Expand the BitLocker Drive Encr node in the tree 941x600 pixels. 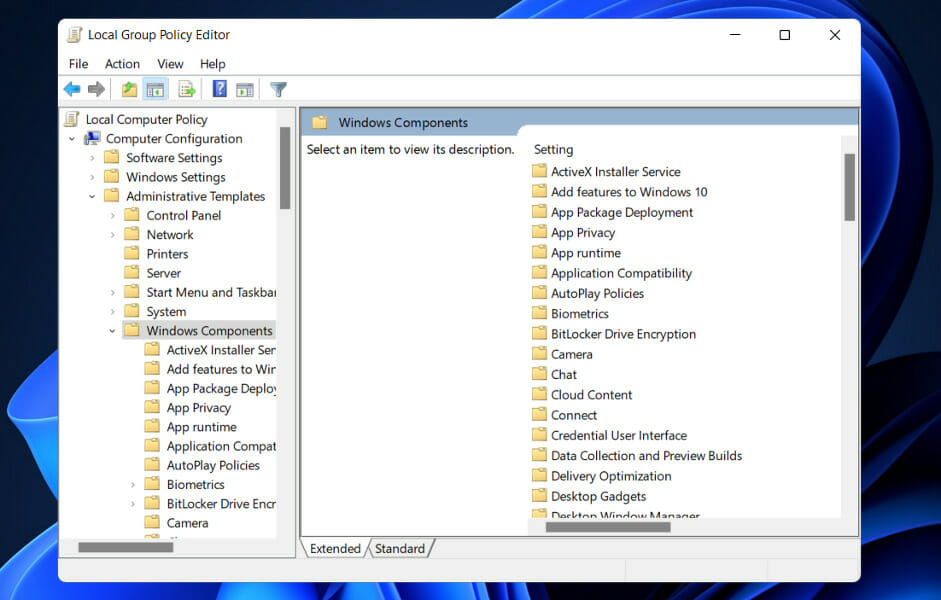(133, 503)
